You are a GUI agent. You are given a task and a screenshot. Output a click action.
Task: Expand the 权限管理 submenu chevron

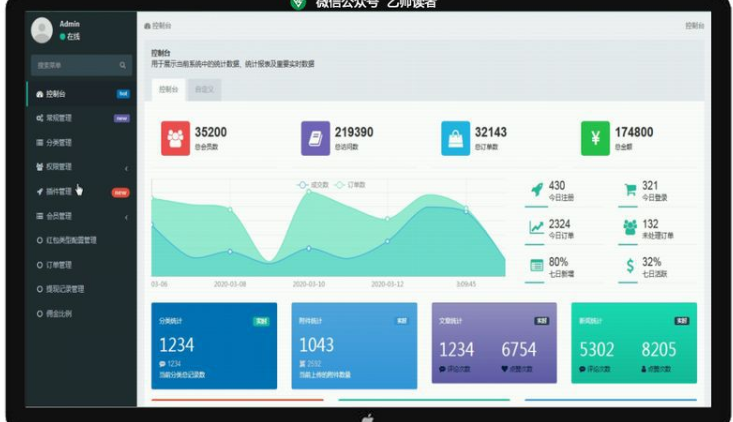point(126,168)
